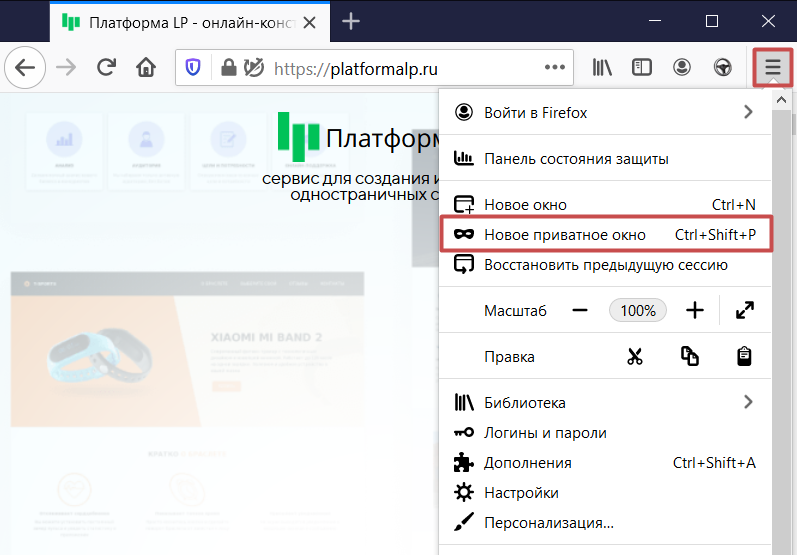Click the Cut scissors icon
Screen dimensions: 797x555
click(x=634, y=357)
